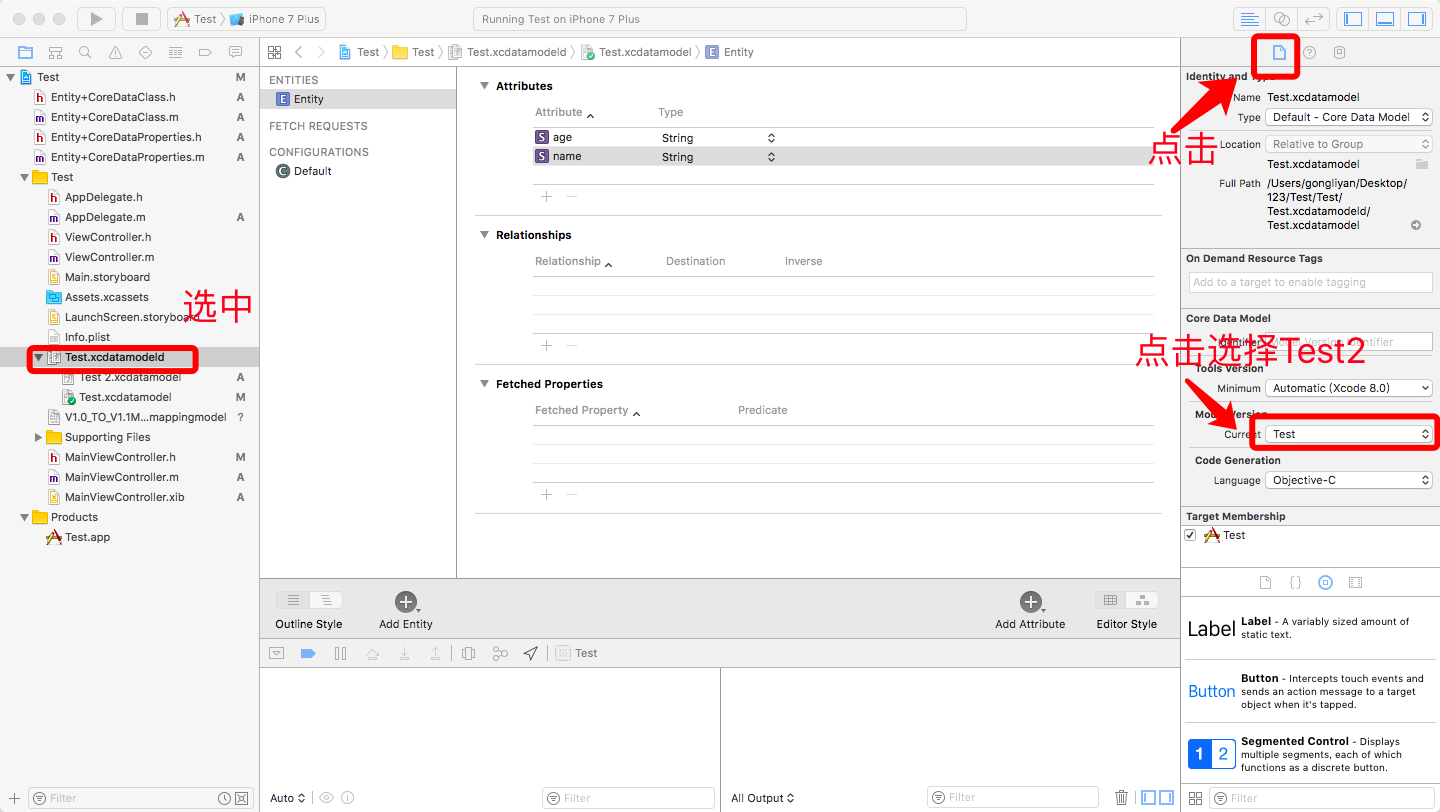The height and width of the screenshot is (812, 1440).
Task: Open the Issue navigator tab
Action: (115, 52)
